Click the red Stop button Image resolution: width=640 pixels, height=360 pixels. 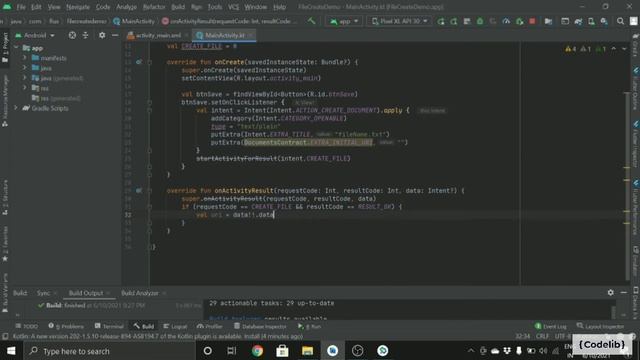(532, 21)
